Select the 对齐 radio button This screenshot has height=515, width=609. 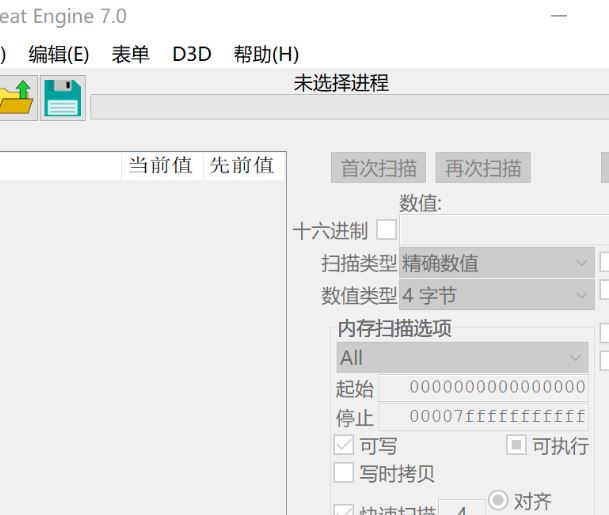point(498,501)
